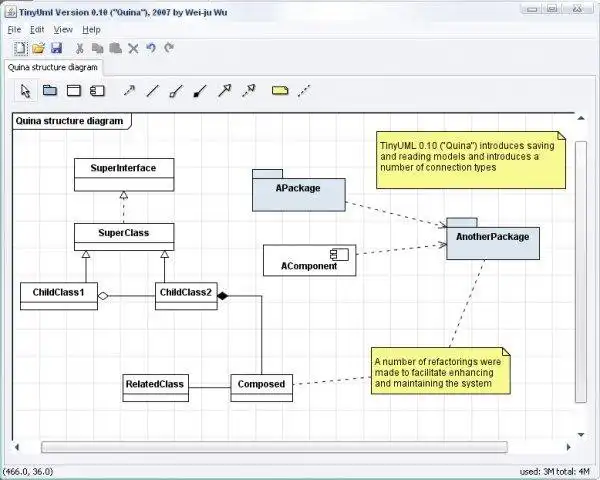Viewport: 600px width, 480px height.
Task: Switch to Quina structure diagram tab
Action: pyautogui.click(x=53, y=67)
